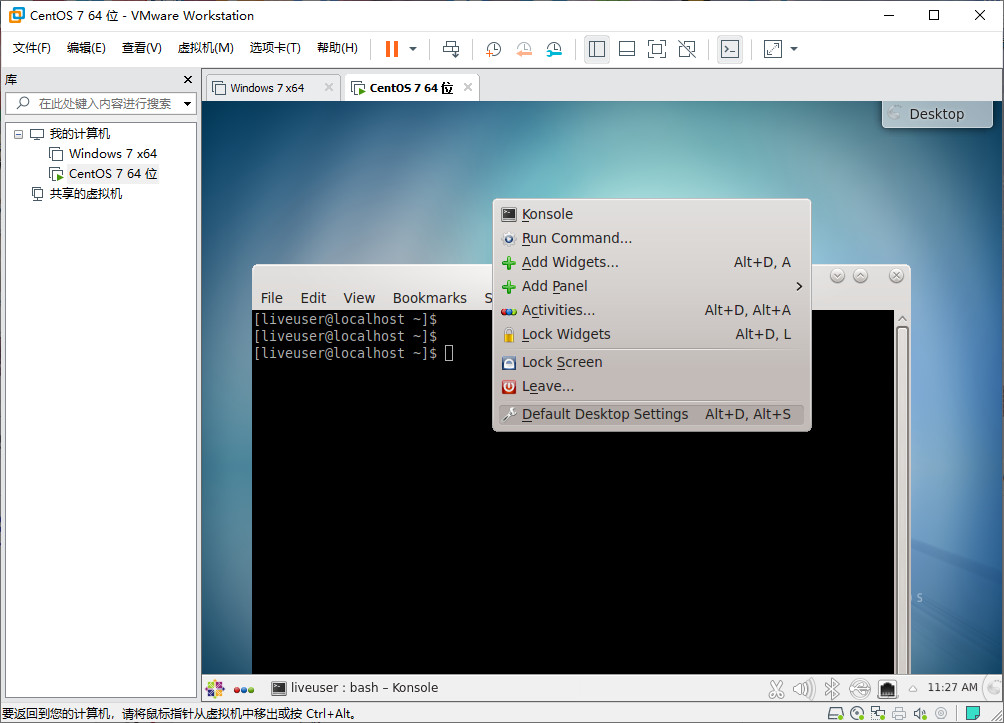Show hidden system tray icons arrow
This screenshot has width=1004, height=723.
(x=913, y=688)
